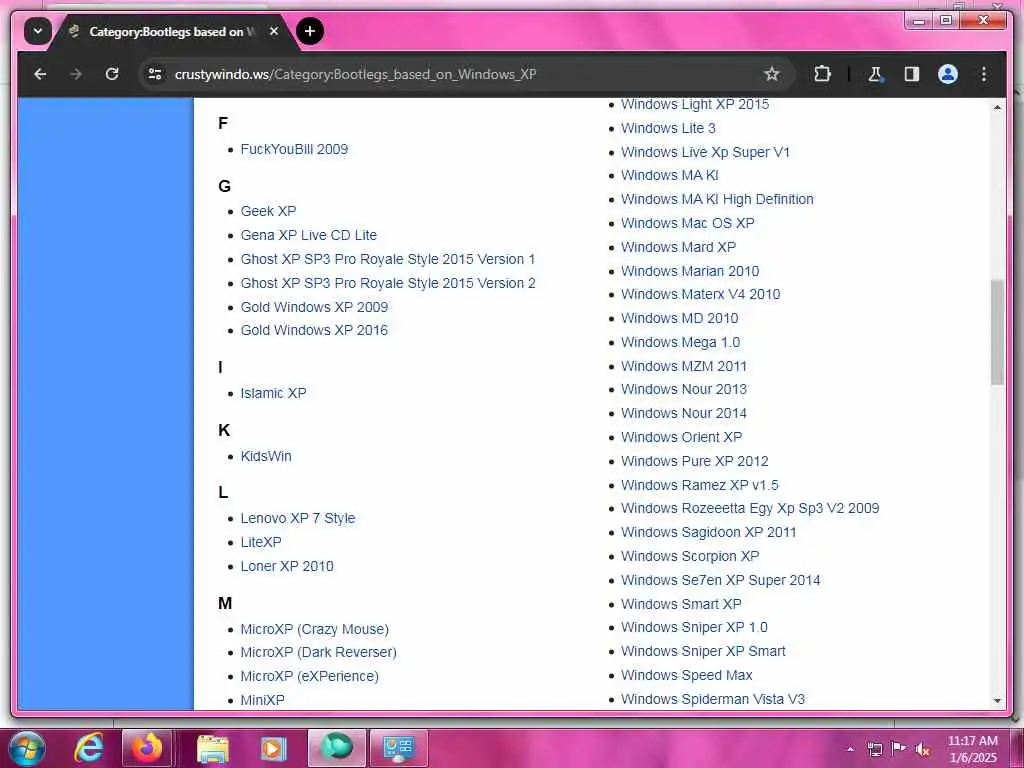1024x768 pixels.
Task: Bookmark this page with the star icon
Action: pyautogui.click(x=772, y=74)
